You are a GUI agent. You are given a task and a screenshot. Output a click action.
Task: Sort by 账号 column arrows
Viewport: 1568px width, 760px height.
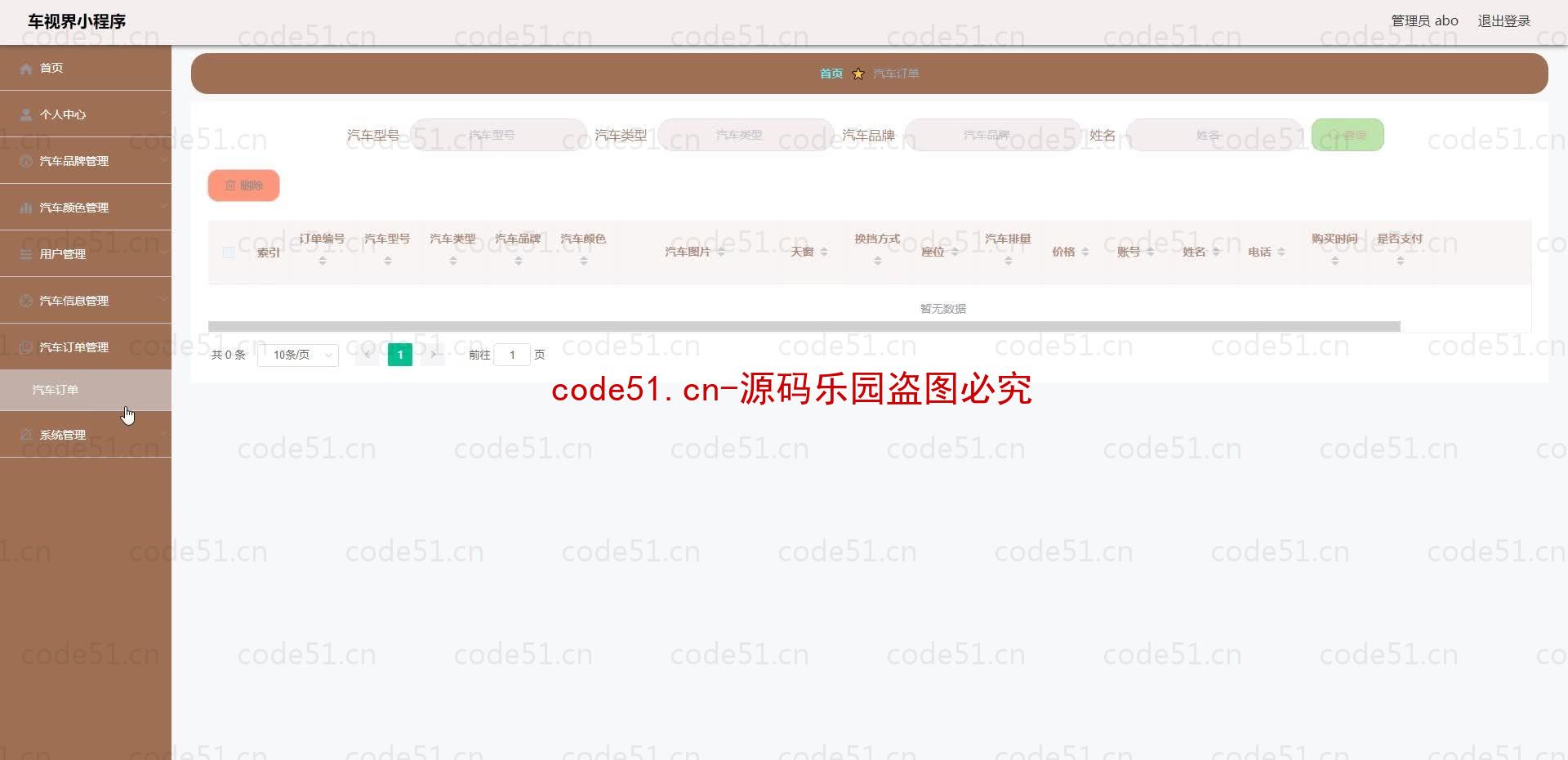pyautogui.click(x=1151, y=253)
